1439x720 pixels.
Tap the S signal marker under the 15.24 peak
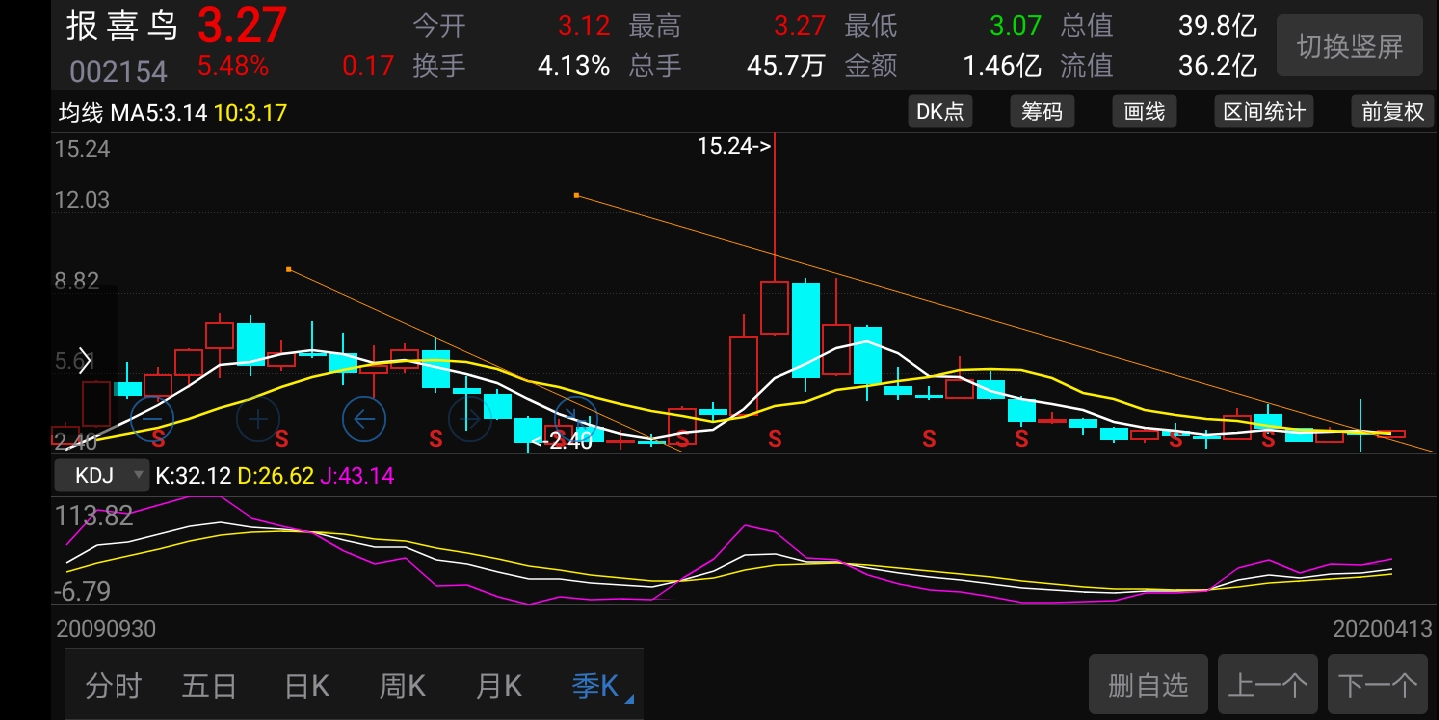coord(774,438)
